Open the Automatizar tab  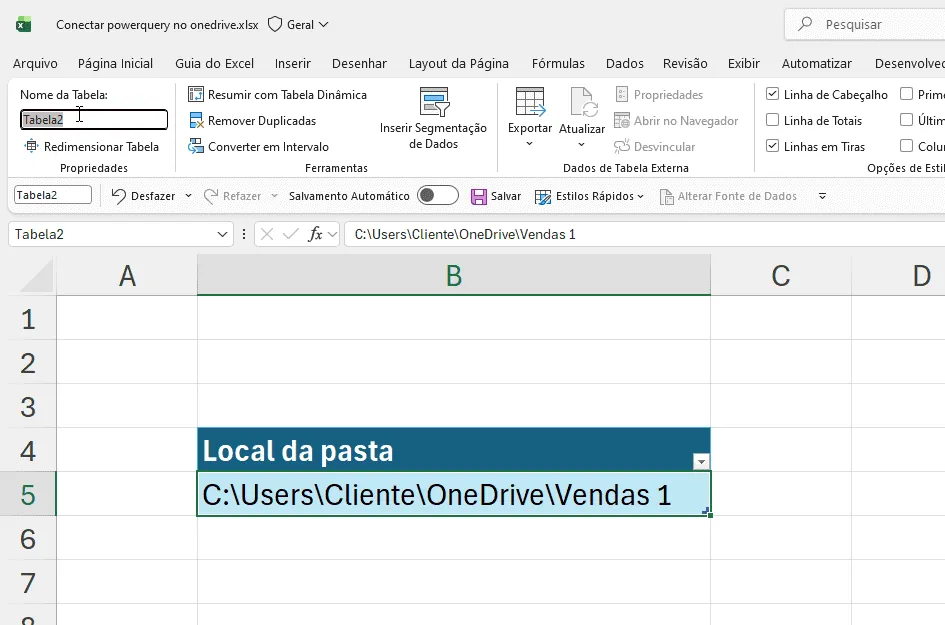(817, 64)
